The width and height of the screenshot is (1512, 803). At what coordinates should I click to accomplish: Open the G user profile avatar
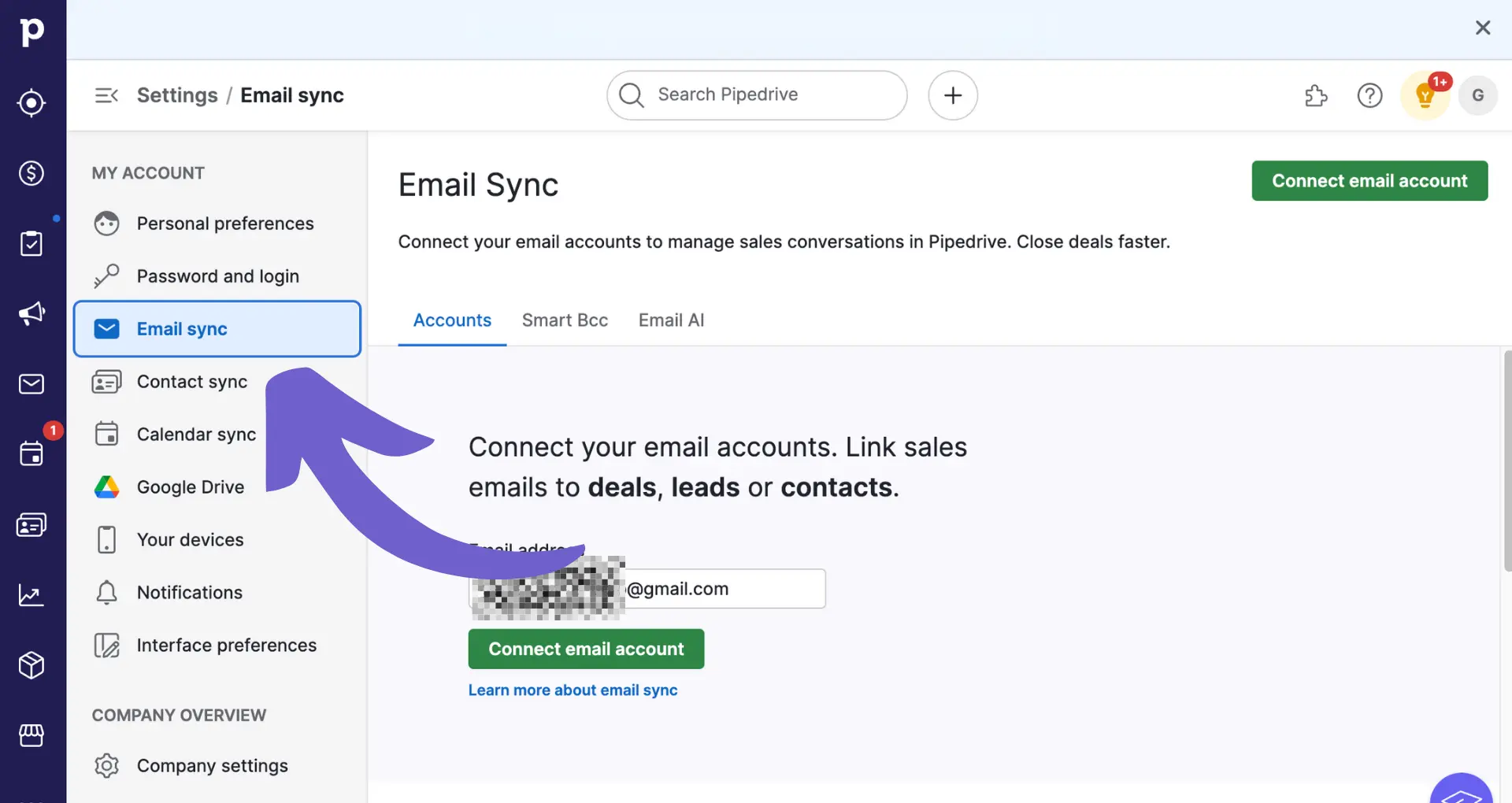pyautogui.click(x=1478, y=95)
